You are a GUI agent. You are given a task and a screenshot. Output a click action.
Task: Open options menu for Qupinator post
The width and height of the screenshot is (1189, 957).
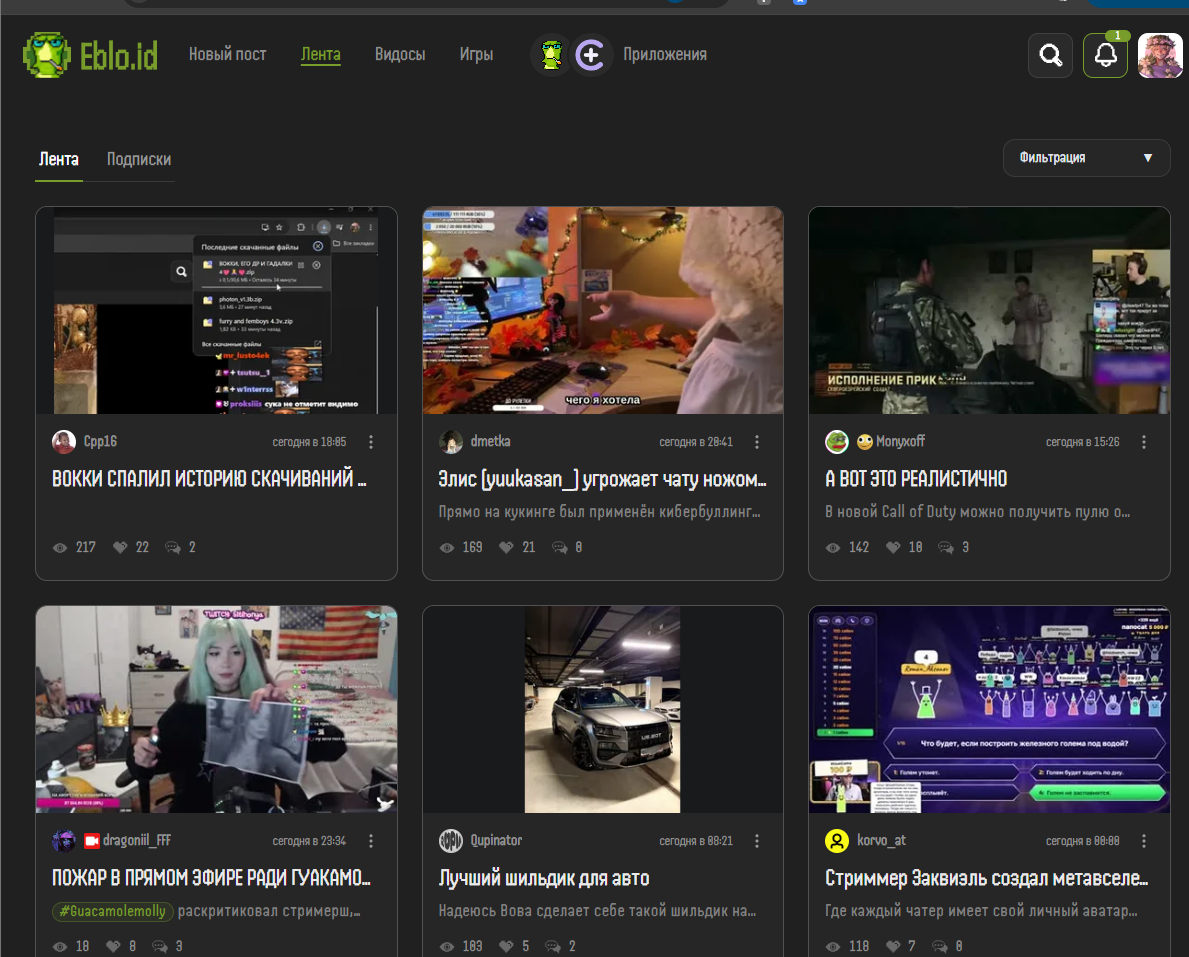pos(757,840)
